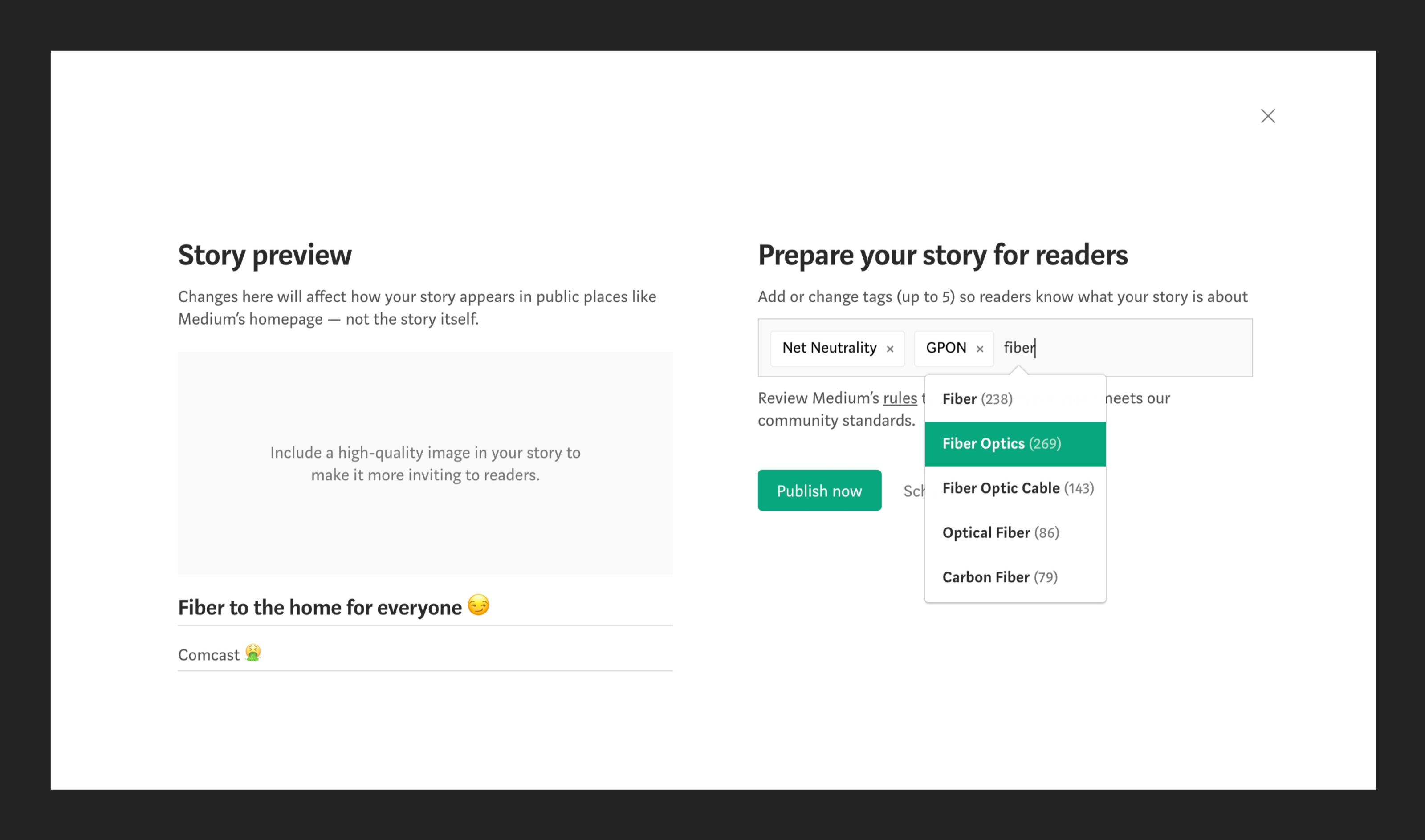The width and height of the screenshot is (1425, 840).
Task: Click the GPON tag label
Action: [945, 348]
